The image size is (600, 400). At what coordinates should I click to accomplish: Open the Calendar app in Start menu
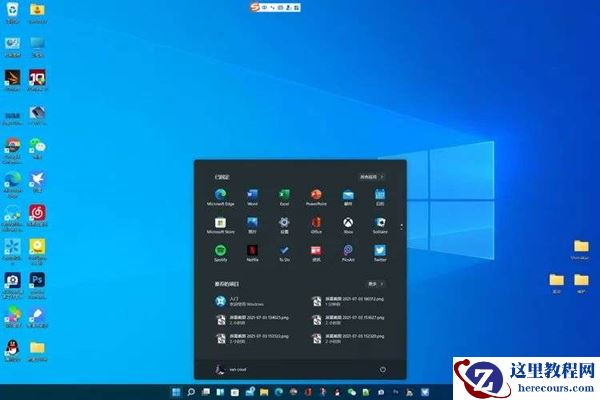tap(380, 197)
